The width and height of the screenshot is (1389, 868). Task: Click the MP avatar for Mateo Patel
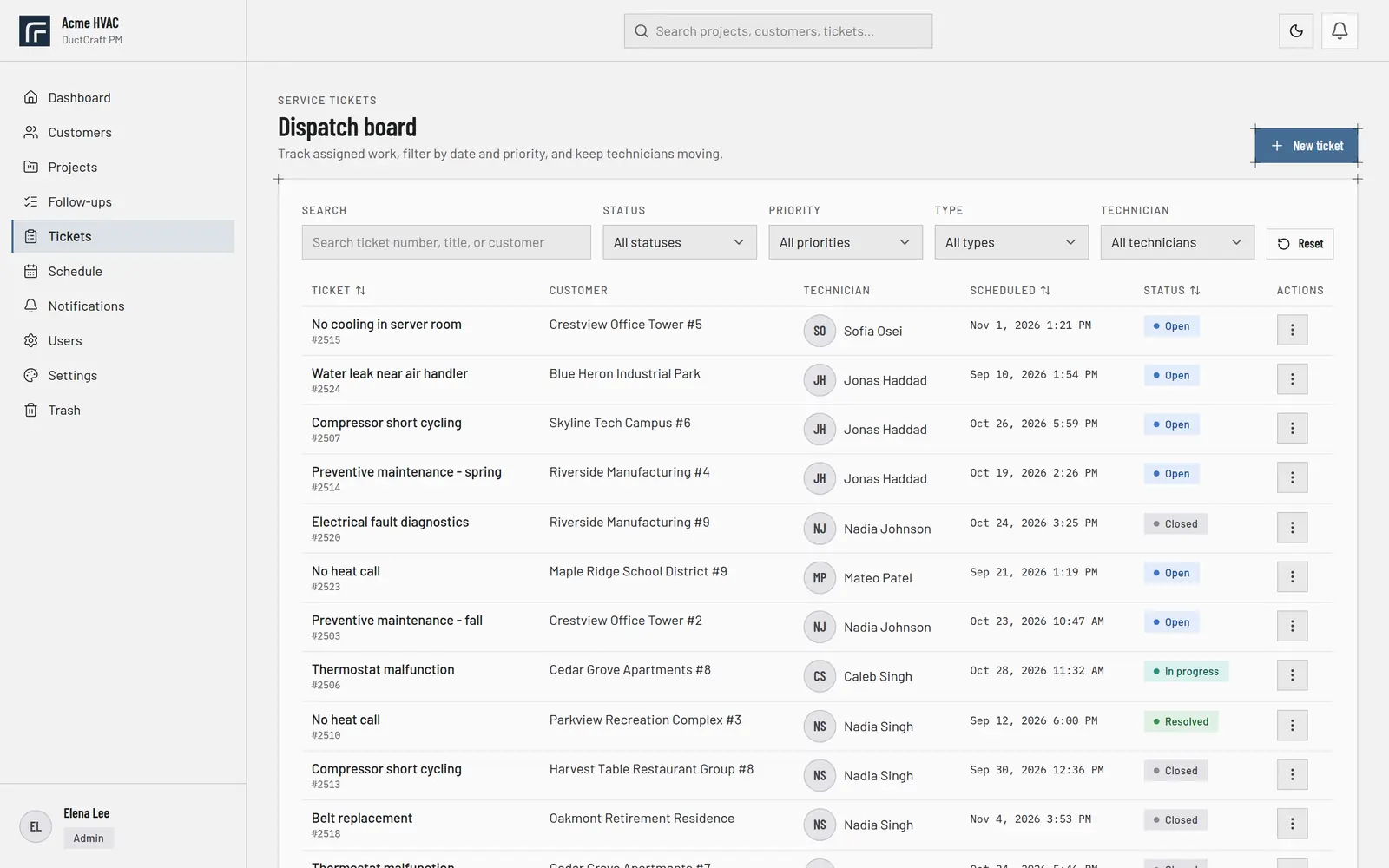[820, 578]
